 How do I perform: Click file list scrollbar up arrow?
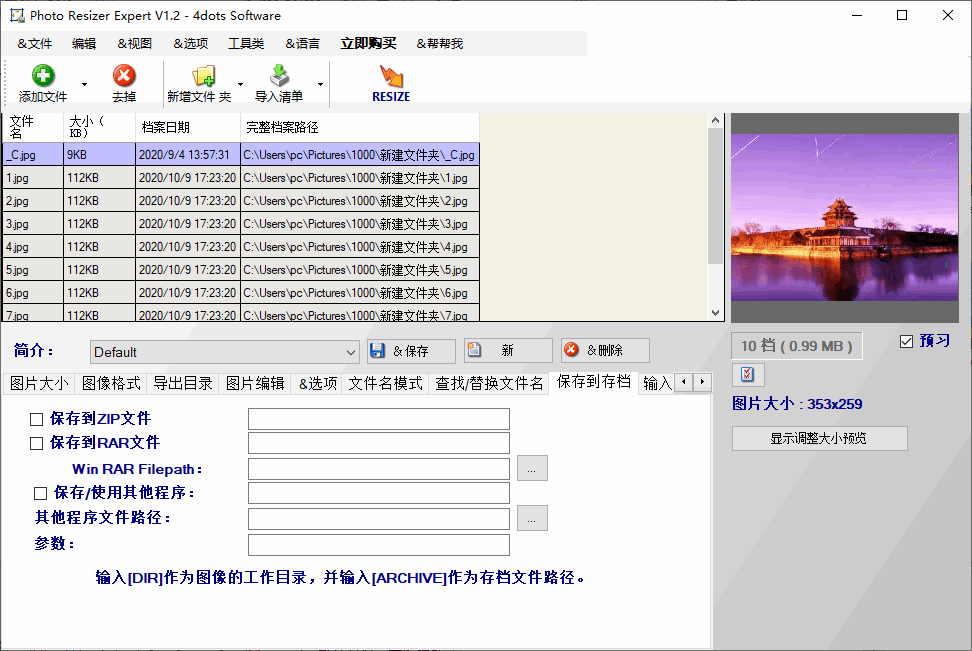coord(715,121)
